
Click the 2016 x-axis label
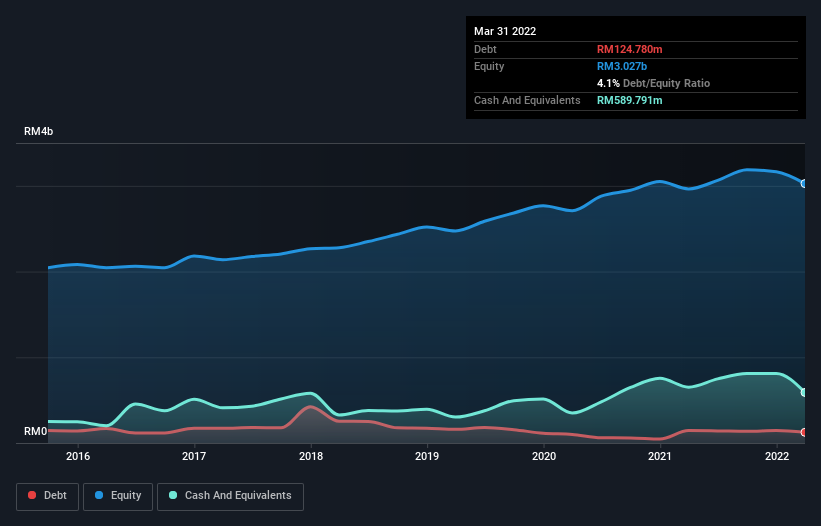pyautogui.click(x=78, y=456)
